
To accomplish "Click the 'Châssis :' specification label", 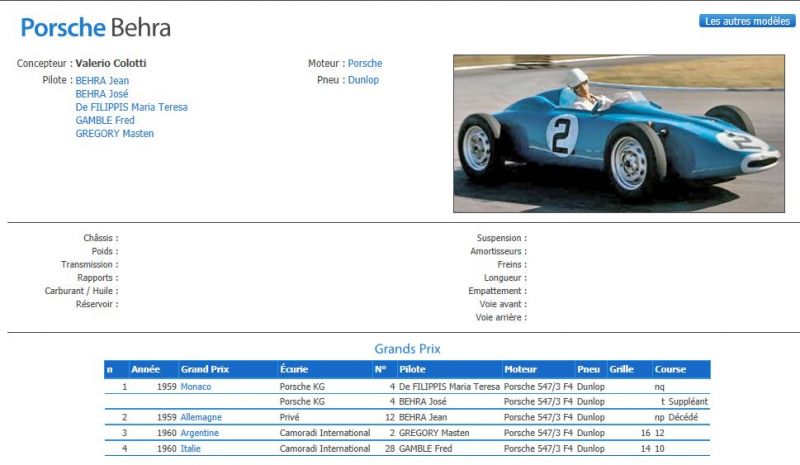I will pyautogui.click(x=101, y=238).
